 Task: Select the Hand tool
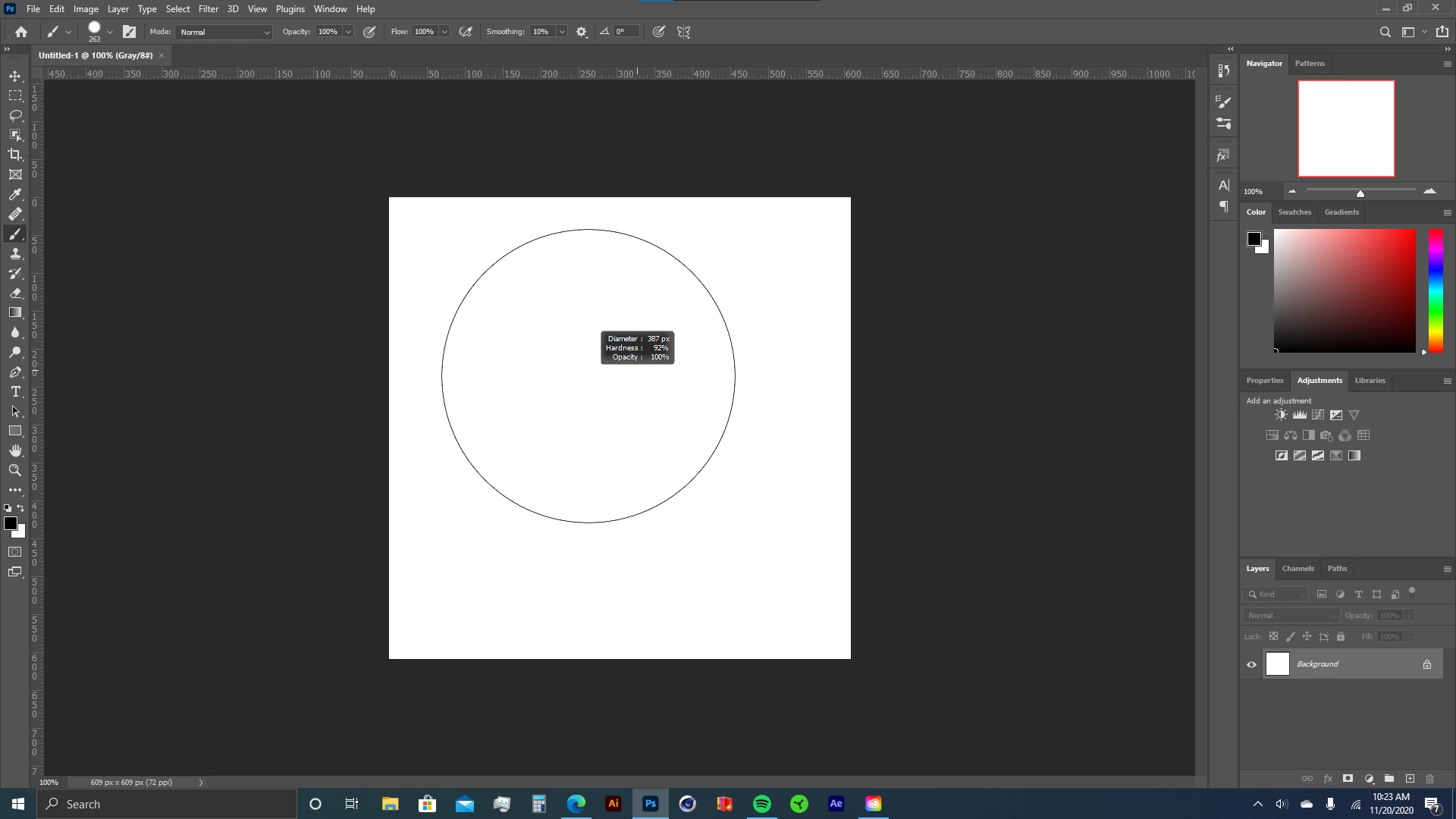[15, 450]
